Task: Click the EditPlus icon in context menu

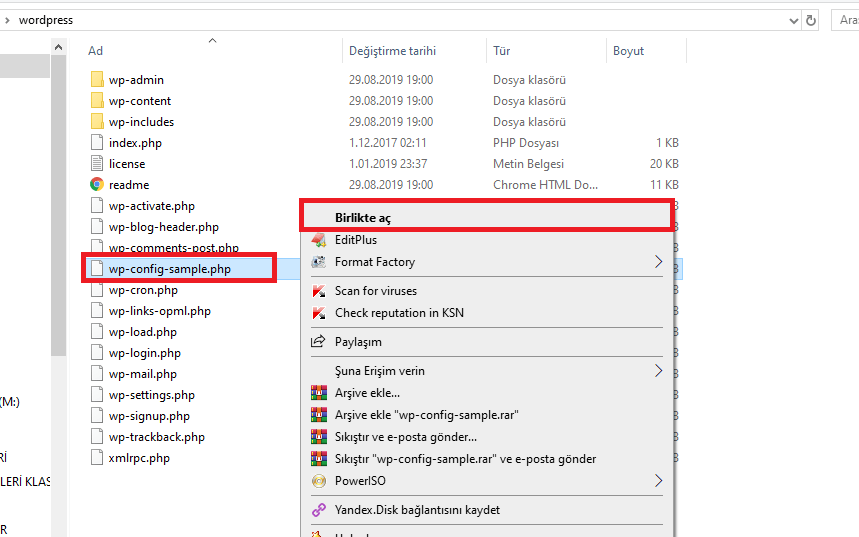Action: [x=319, y=240]
